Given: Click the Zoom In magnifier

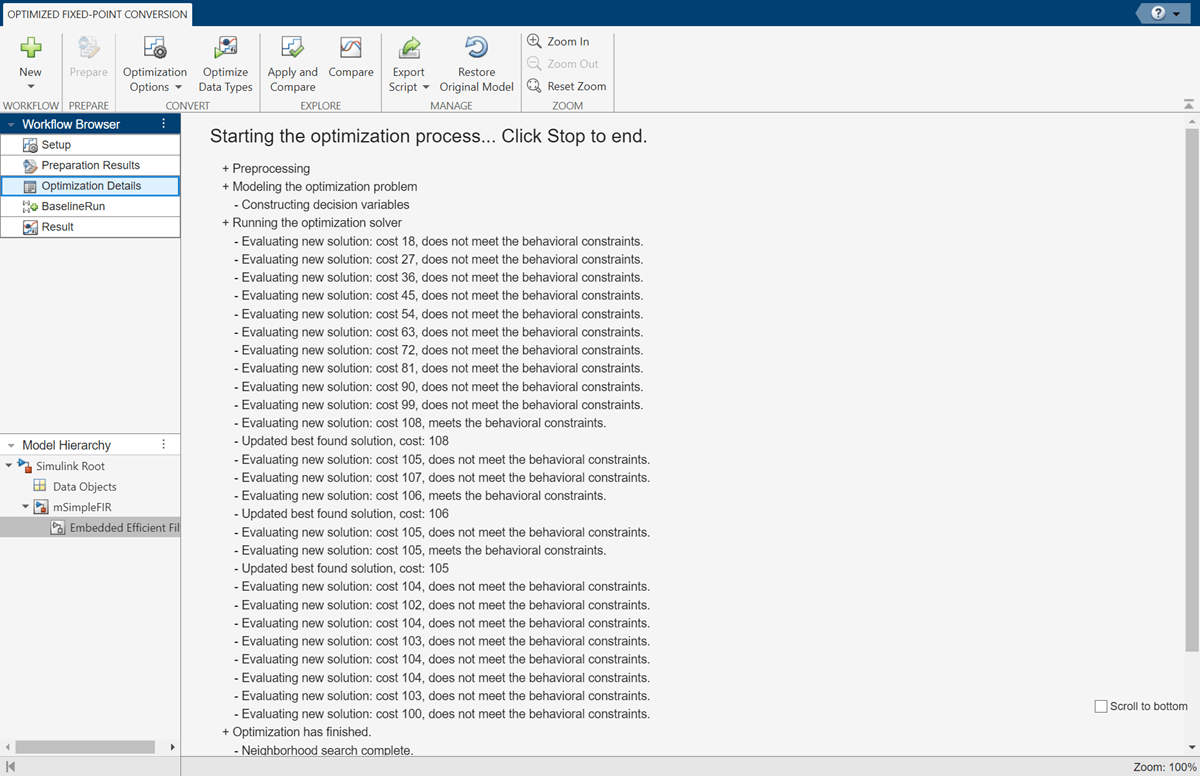Looking at the screenshot, I should tap(535, 41).
